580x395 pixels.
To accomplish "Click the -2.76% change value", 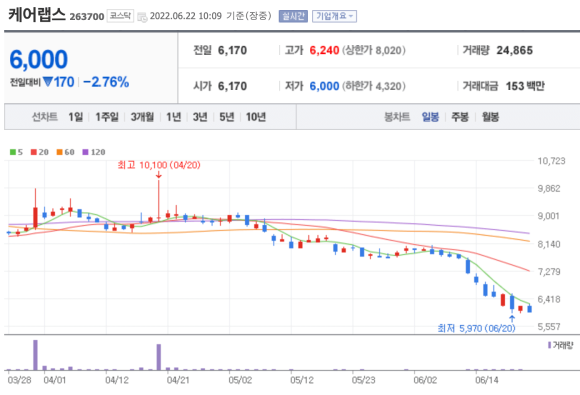I will click(106, 82).
